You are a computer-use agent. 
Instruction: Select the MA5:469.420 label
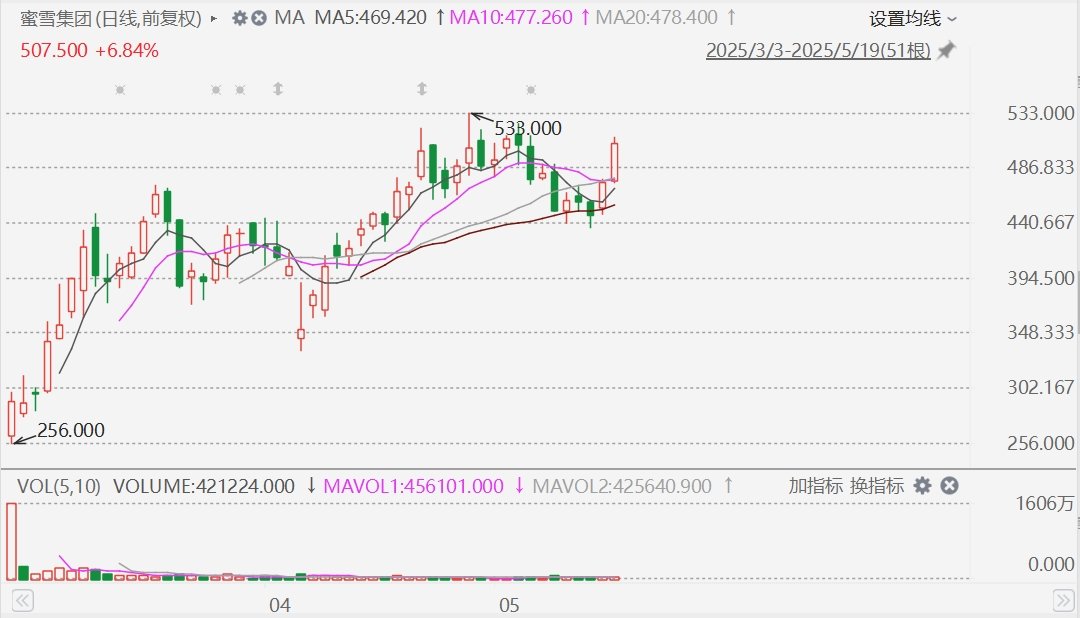coord(371,18)
